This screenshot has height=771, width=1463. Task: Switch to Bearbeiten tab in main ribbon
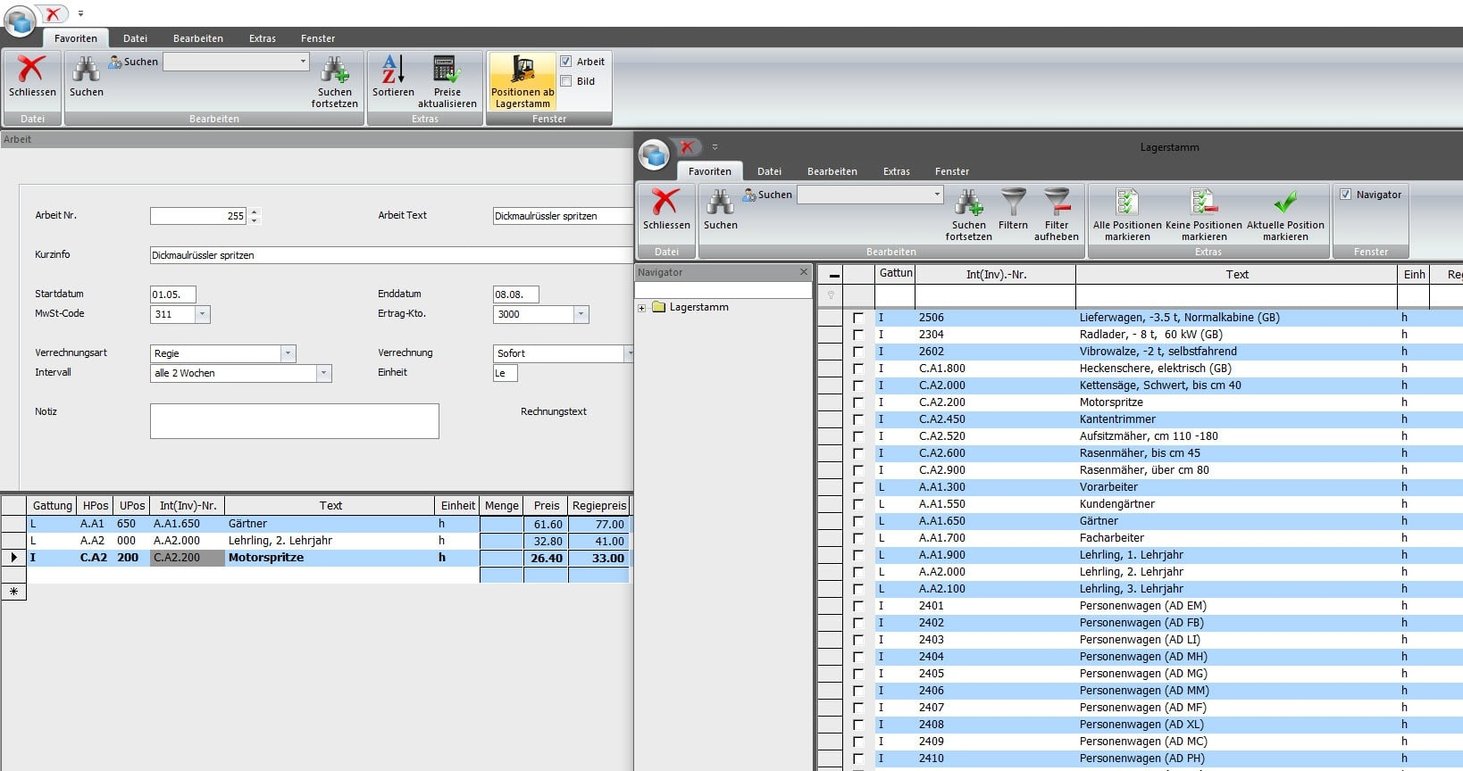pyautogui.click(x=198, y=38)
